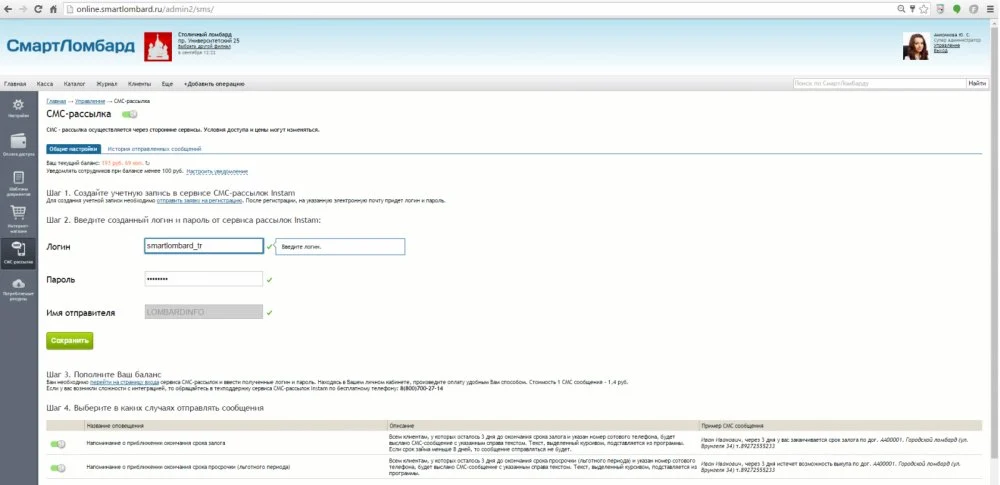The height and width of the screenshot is (485, 1000).
Task: Switch to История отправленных сообщений tab
Action: 154,149
